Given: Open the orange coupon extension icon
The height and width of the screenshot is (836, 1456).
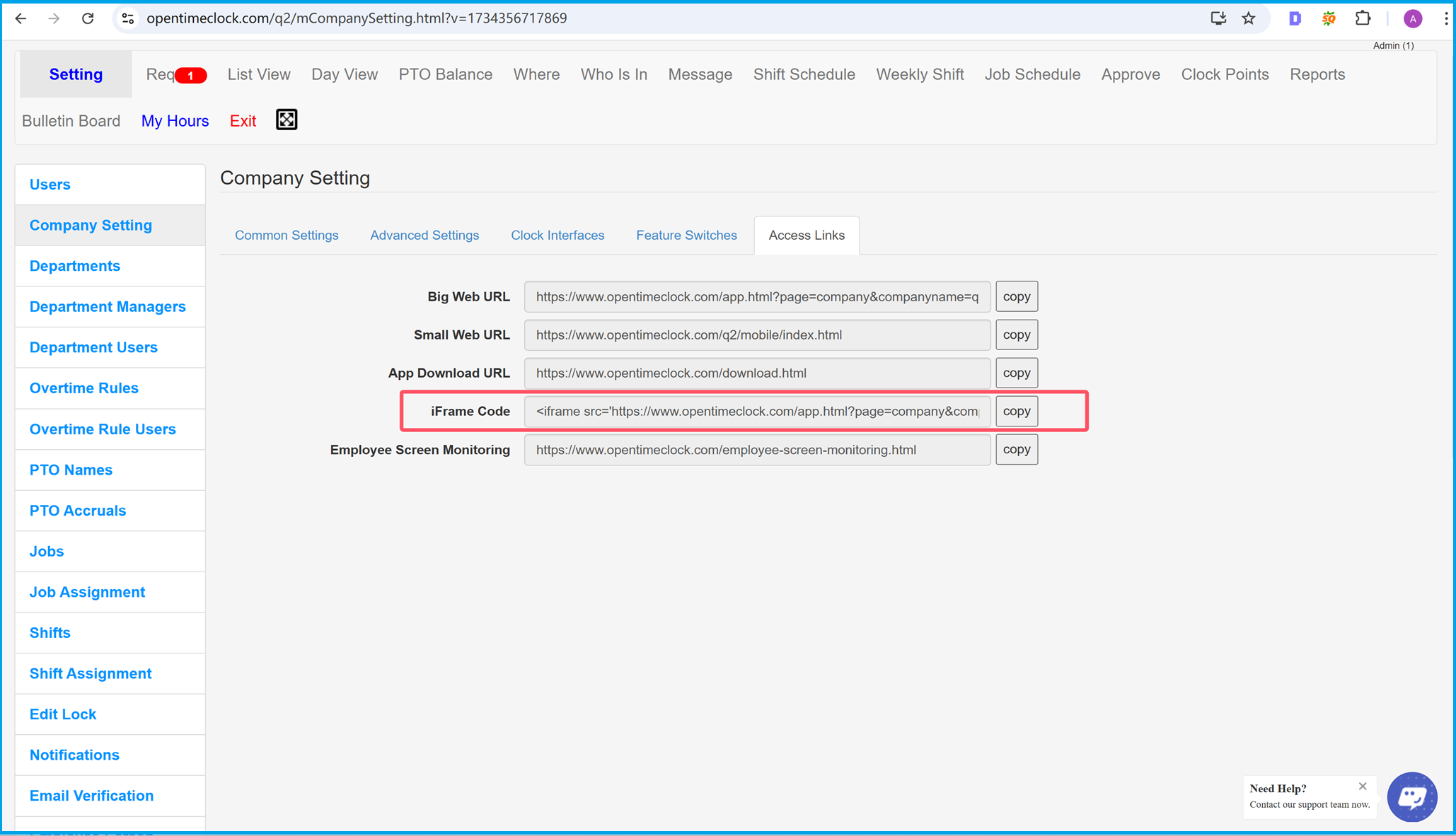Looking at the screenshot, I should click(x=1329, y=18).
